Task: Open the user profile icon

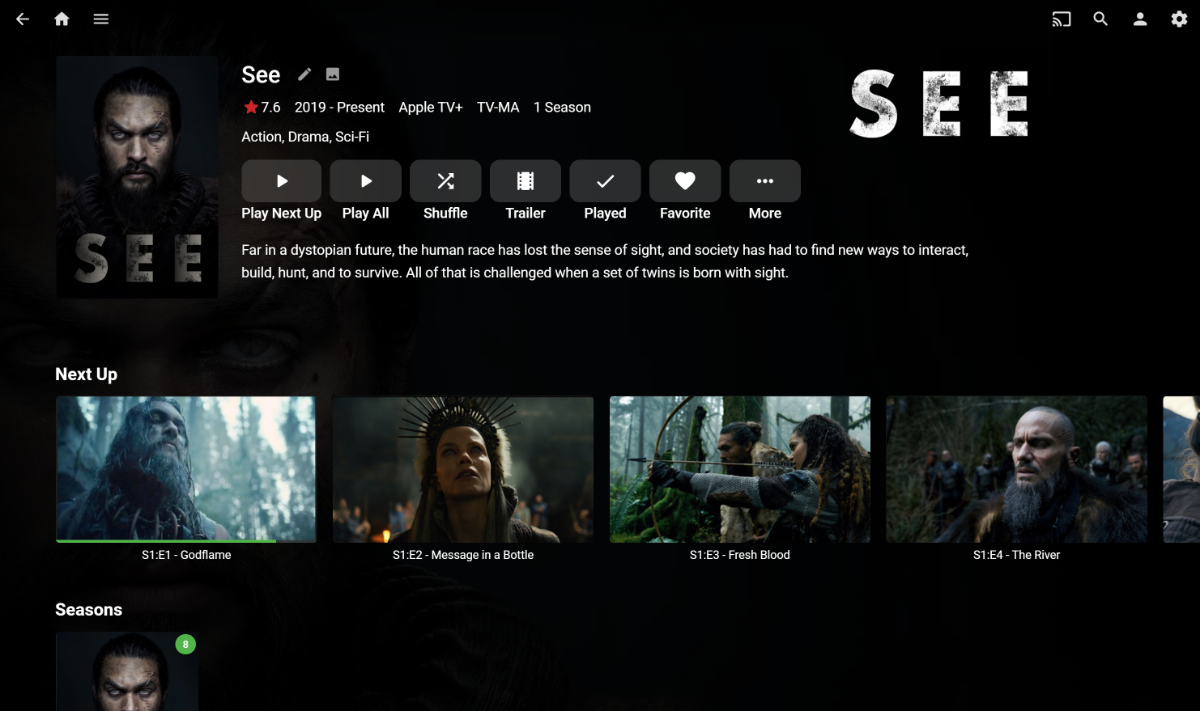Action: pos(1140,19)
